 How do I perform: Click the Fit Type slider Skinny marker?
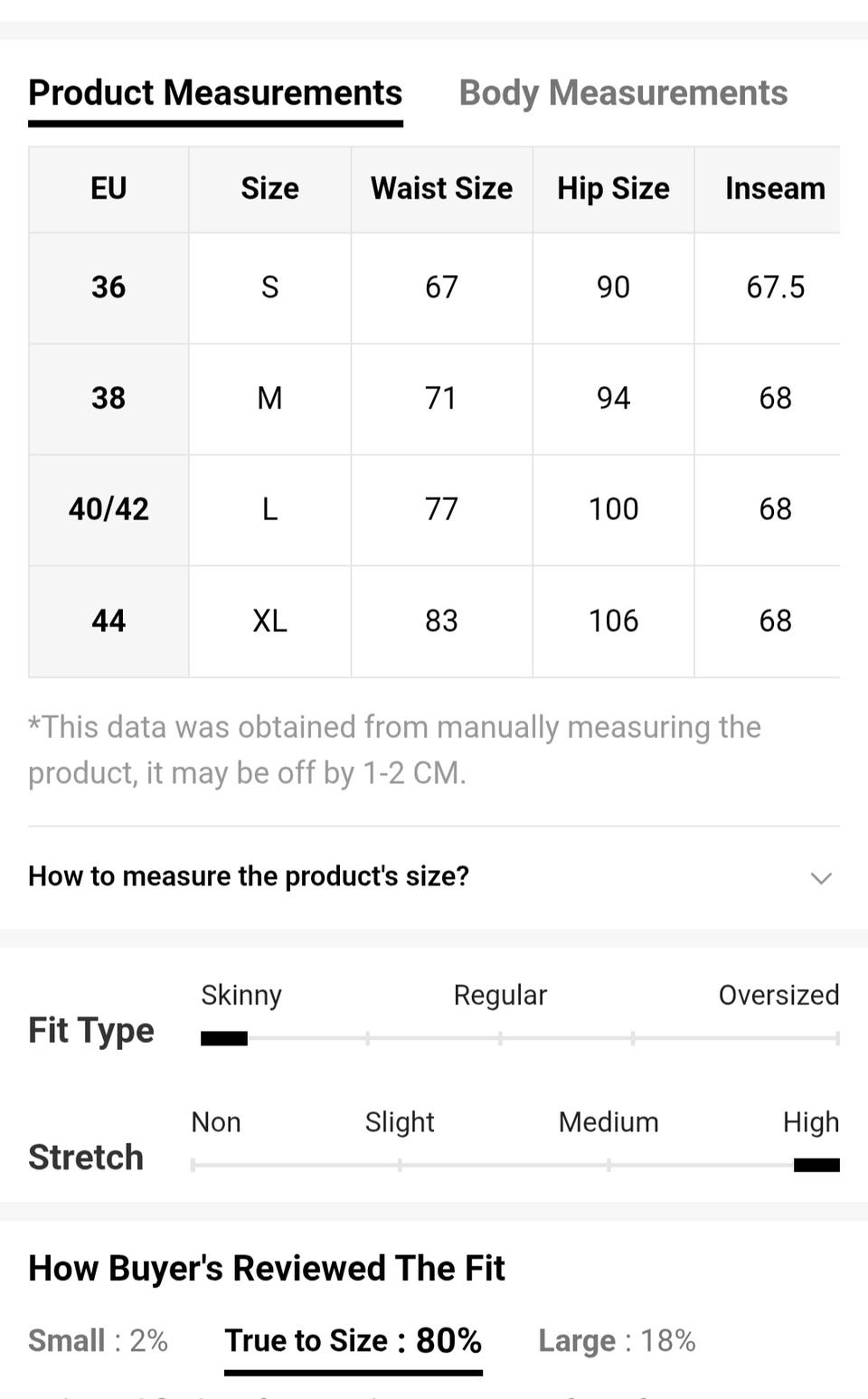point(224,1038)
